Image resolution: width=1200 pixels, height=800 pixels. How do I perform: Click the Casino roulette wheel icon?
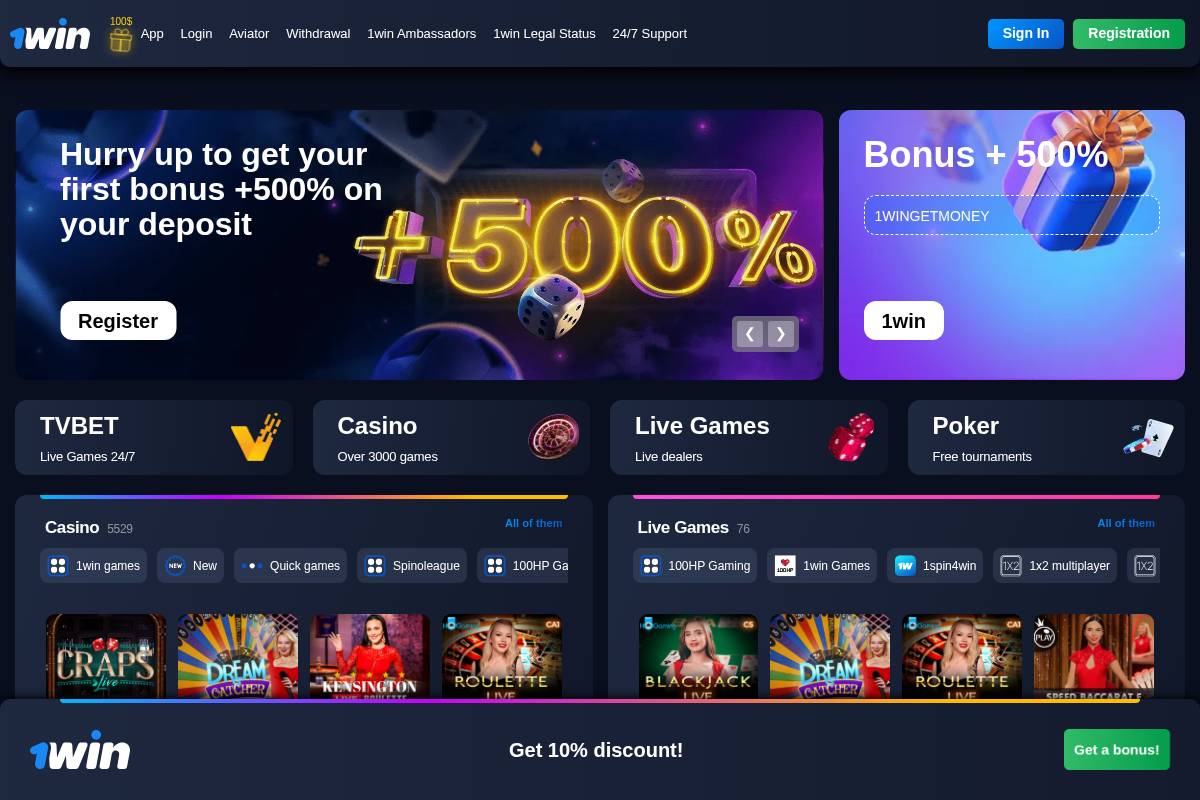(x=554, y=437)
